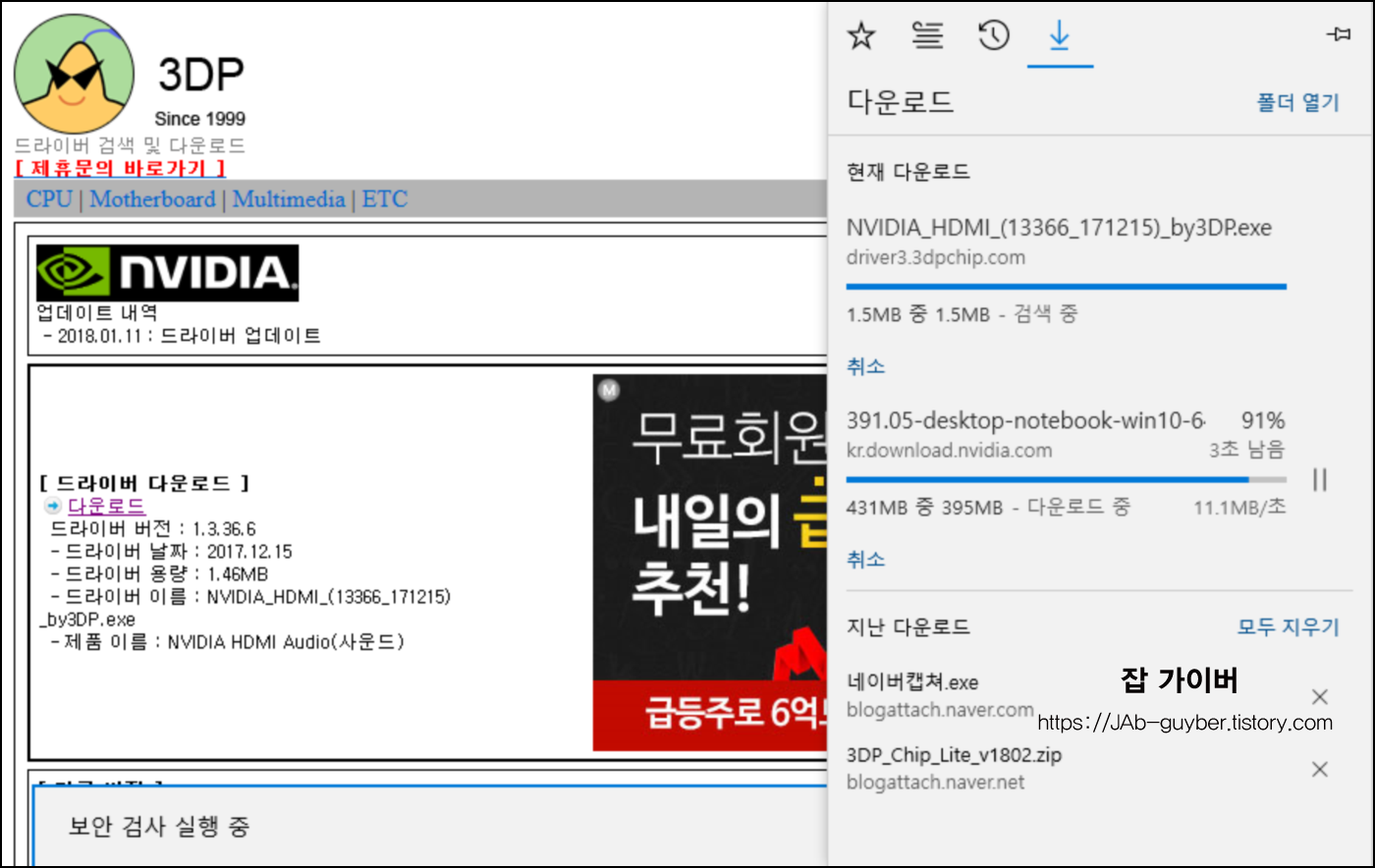
Task: Remove 네이버캡쳐.exe from past downloads
Action: coord(1320,696)
